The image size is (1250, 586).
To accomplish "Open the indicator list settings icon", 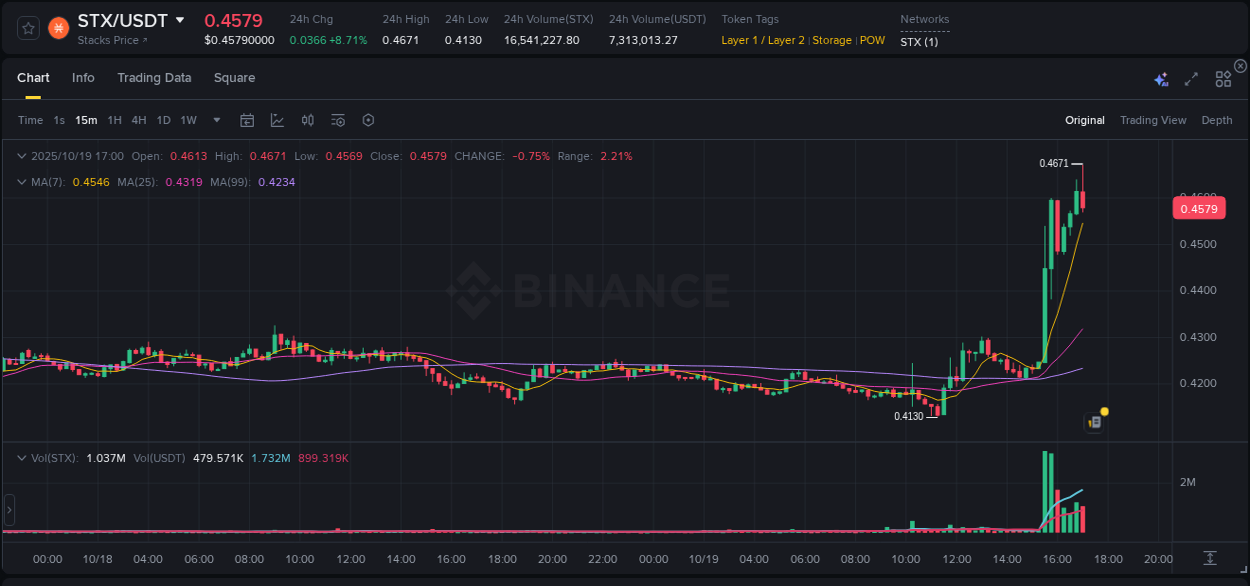I will pyautogui.click(x=337, y=119).
